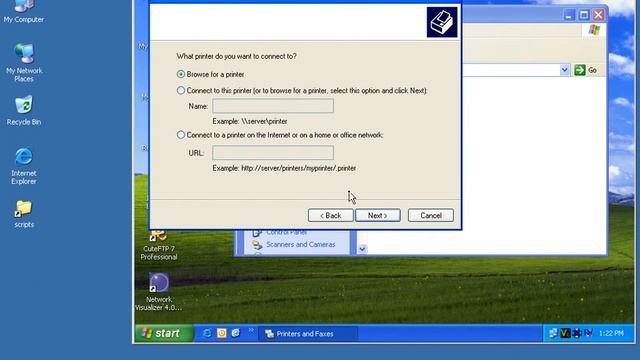Open the Start menu

(x=164, y=333)
